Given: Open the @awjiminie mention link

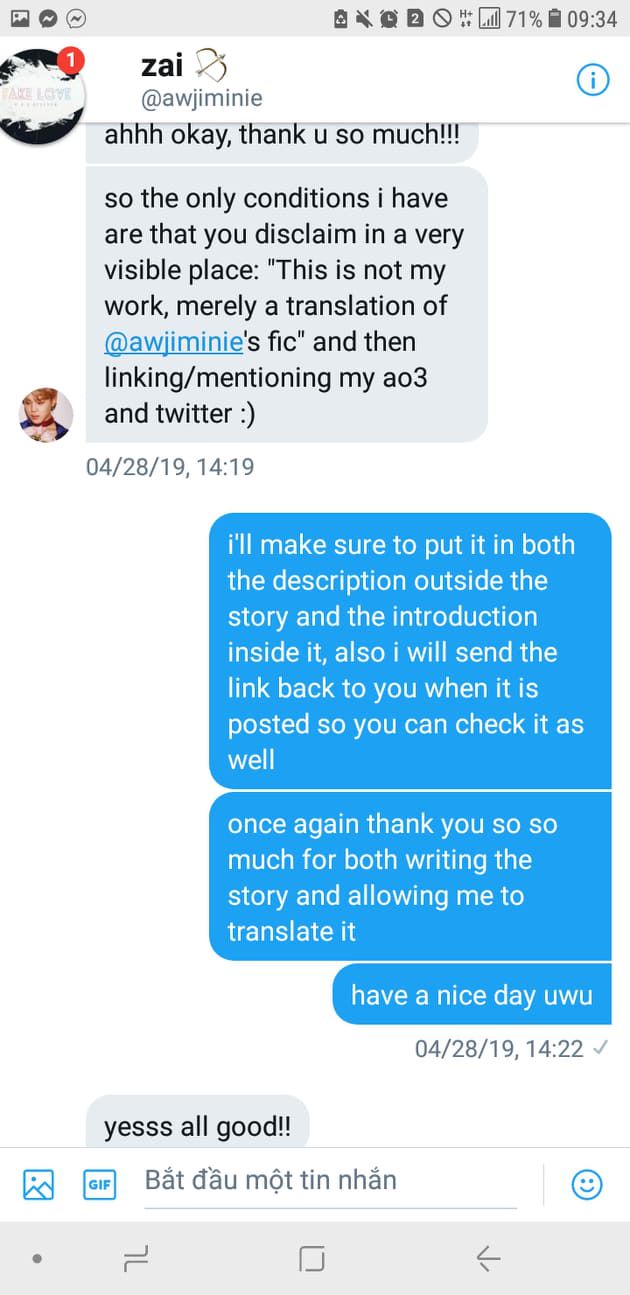Looking at the screenshot, I should pyautogui.click(x=174, y=341).
